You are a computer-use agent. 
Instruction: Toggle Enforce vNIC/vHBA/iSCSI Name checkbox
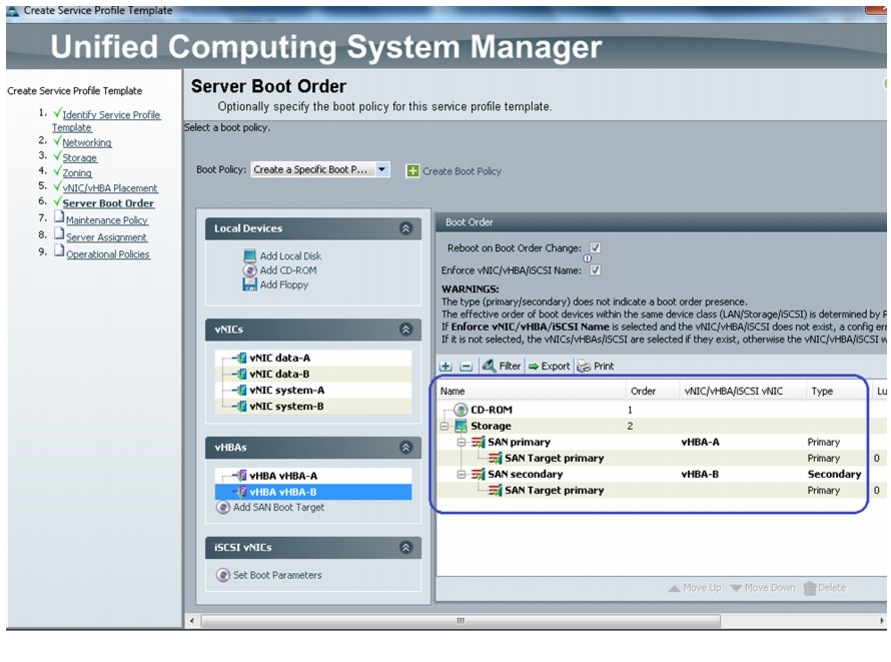[595, 270]
